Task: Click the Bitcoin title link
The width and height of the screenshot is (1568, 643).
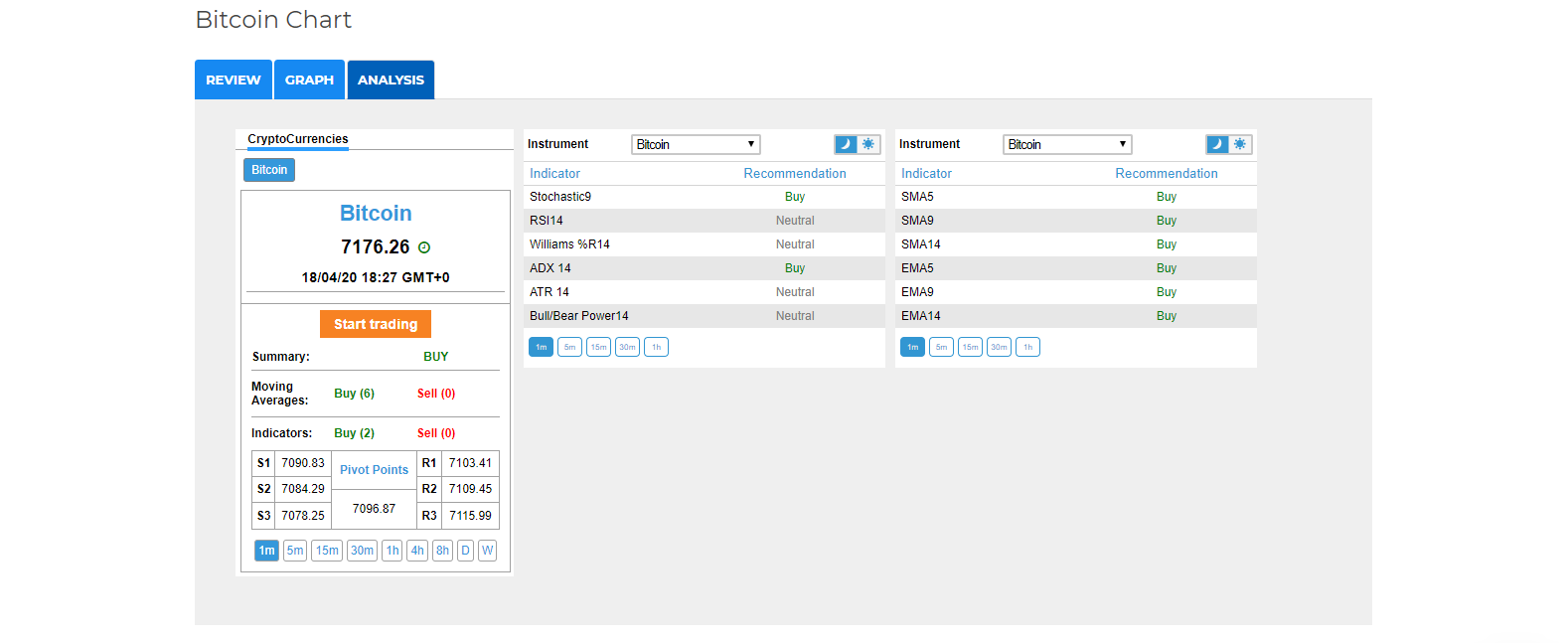Action: 376,214
